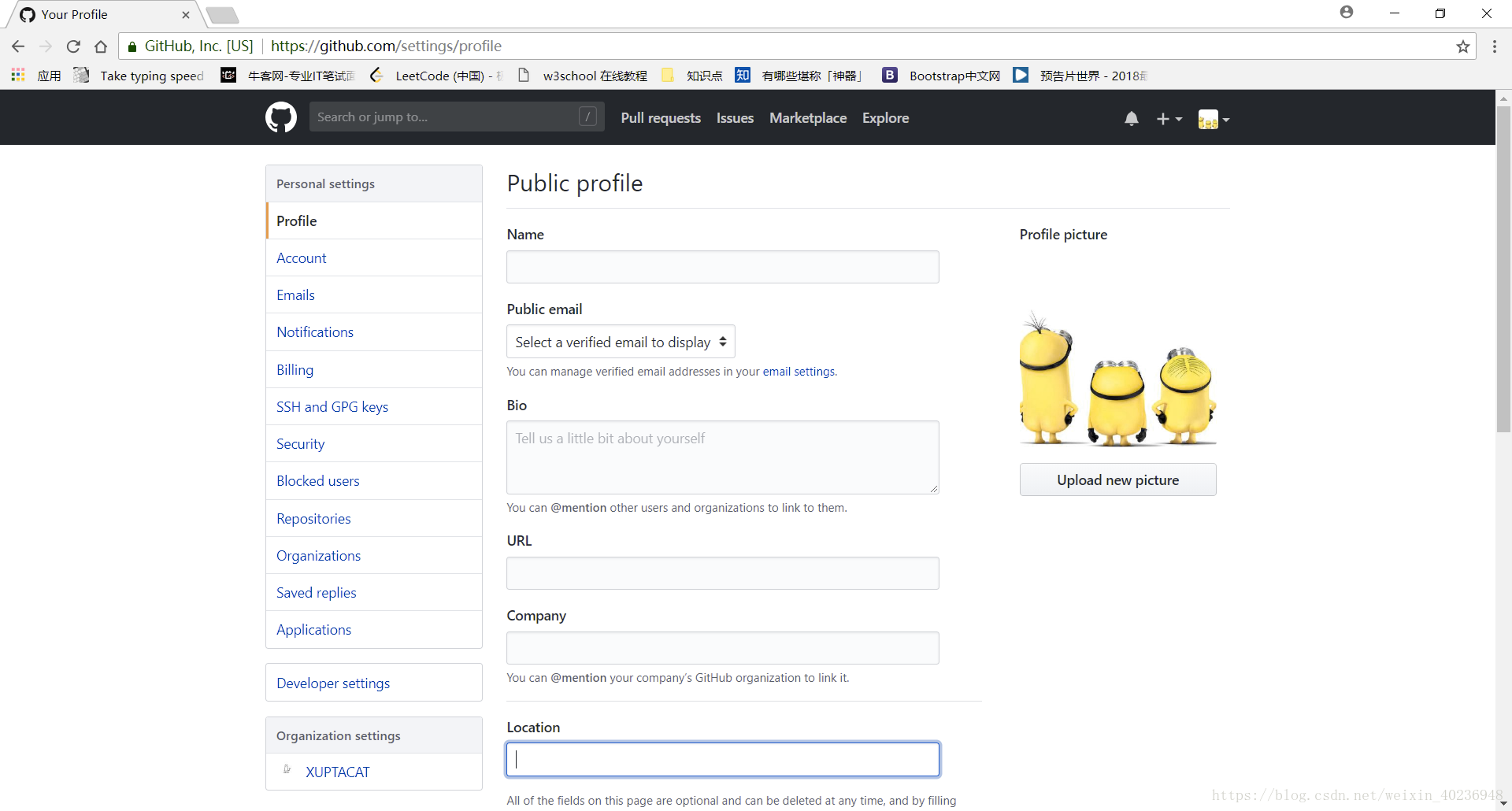Focus the Search or jump to field
Image resolution: width=1512 pixels, height=811 pixels.
(457, 117)
